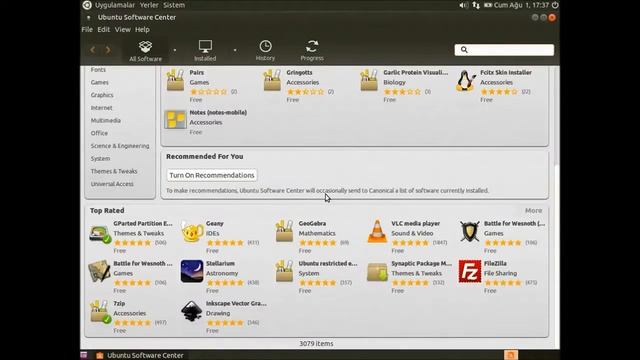Open the Edit menu
The image size is (640, 360).
point(103,29)
